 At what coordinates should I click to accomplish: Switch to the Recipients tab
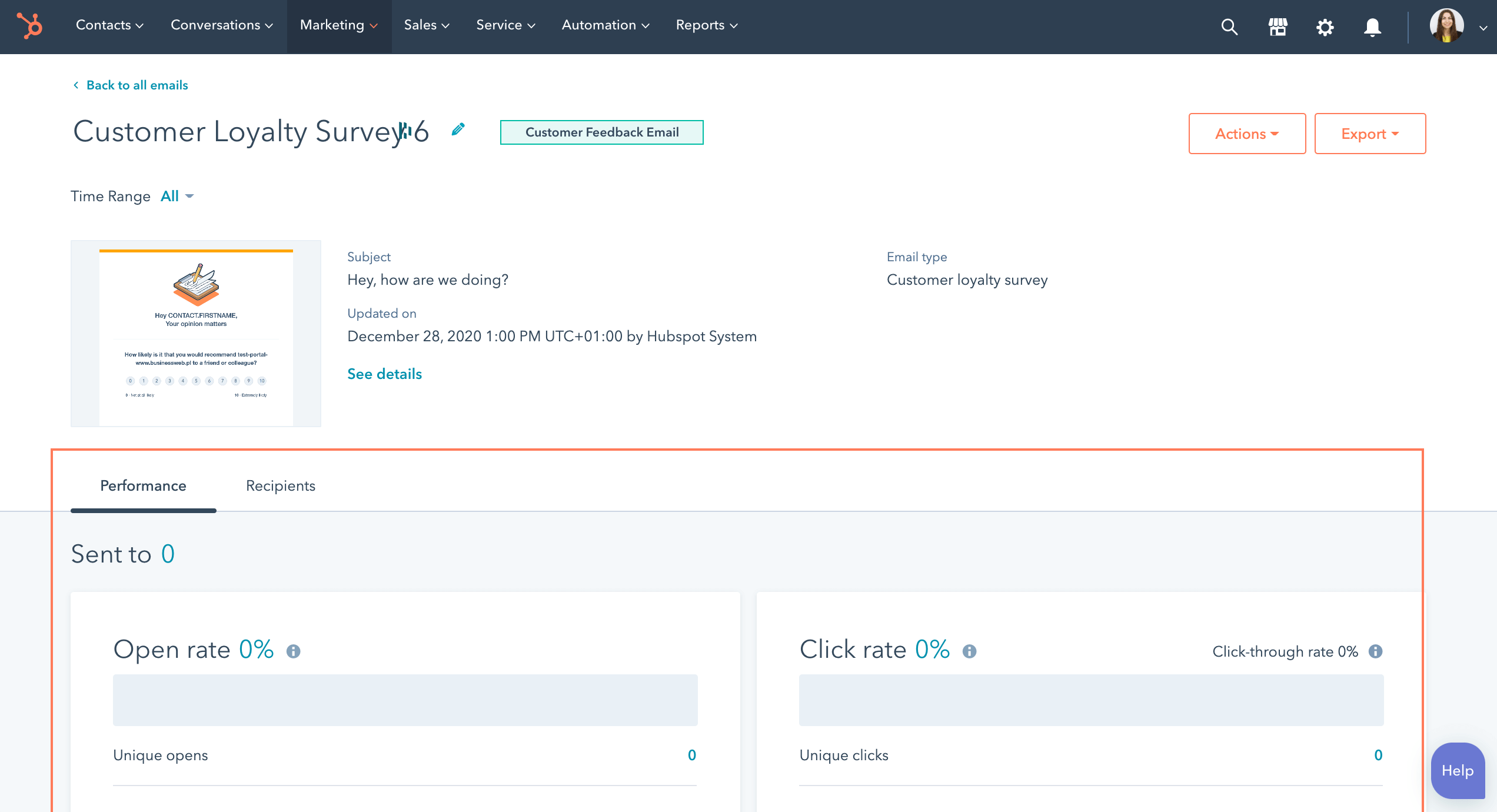[280, 486]
